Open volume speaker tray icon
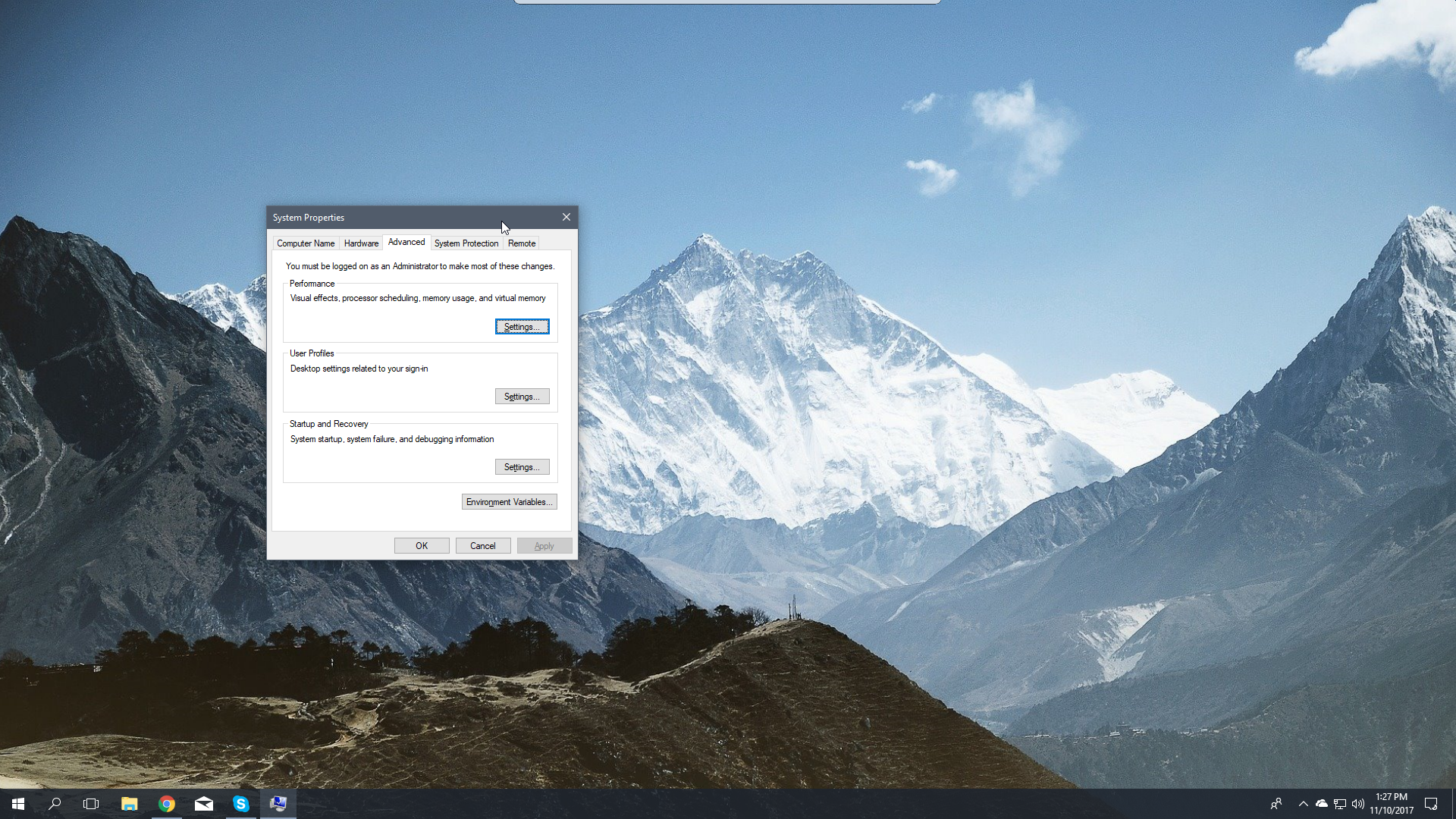Viewport: 1456px width, 819px height. [1358, 804]
